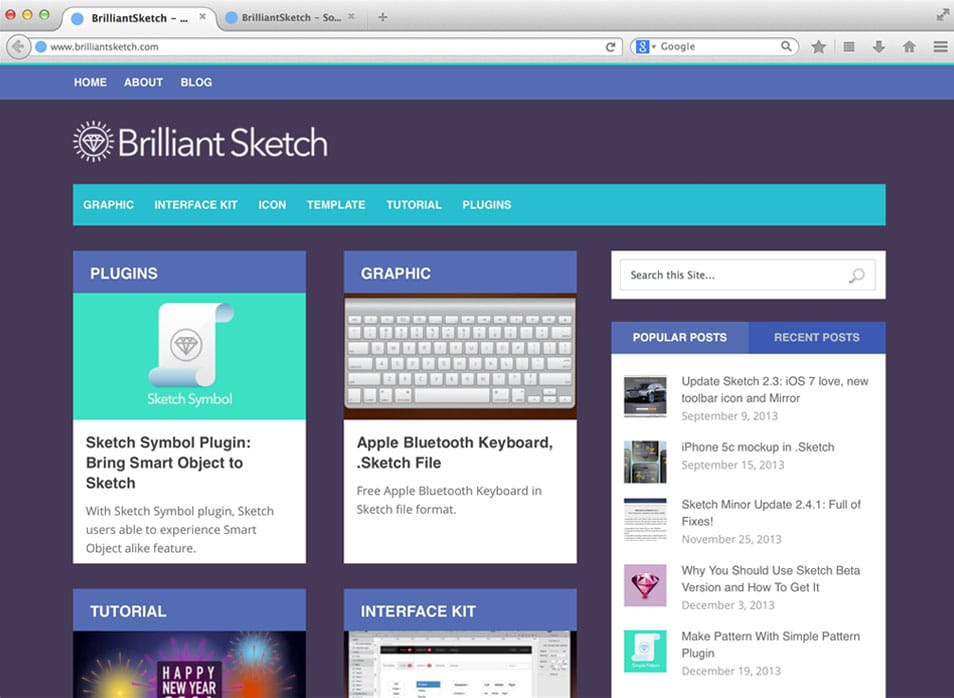Screen dimensions: 954x698
Task: Open the Sketch Symbol Plugin article title
Action: [168, 462]
